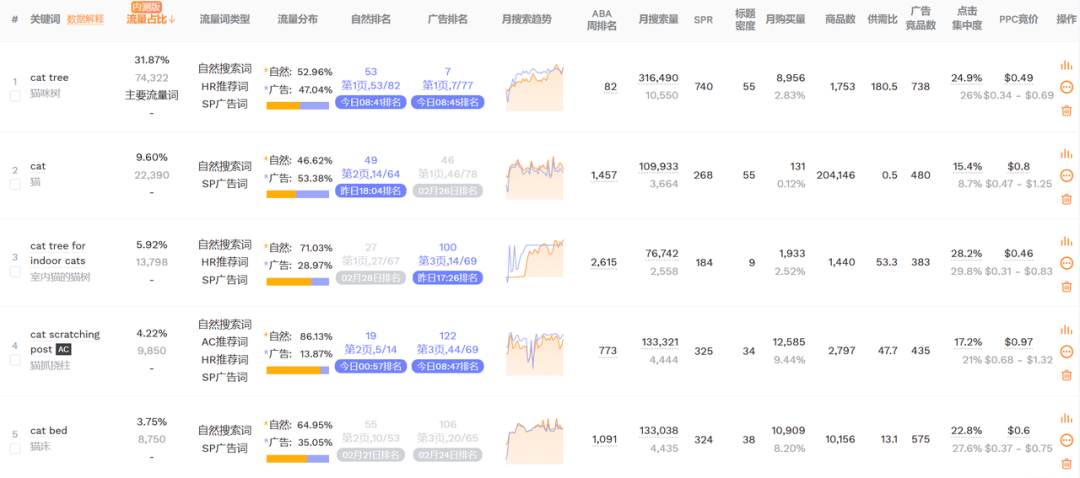This screenshot has height=478, width=1080.
Task: Expand more menu for the cat tree row
Action: (x=1066, y=87)
